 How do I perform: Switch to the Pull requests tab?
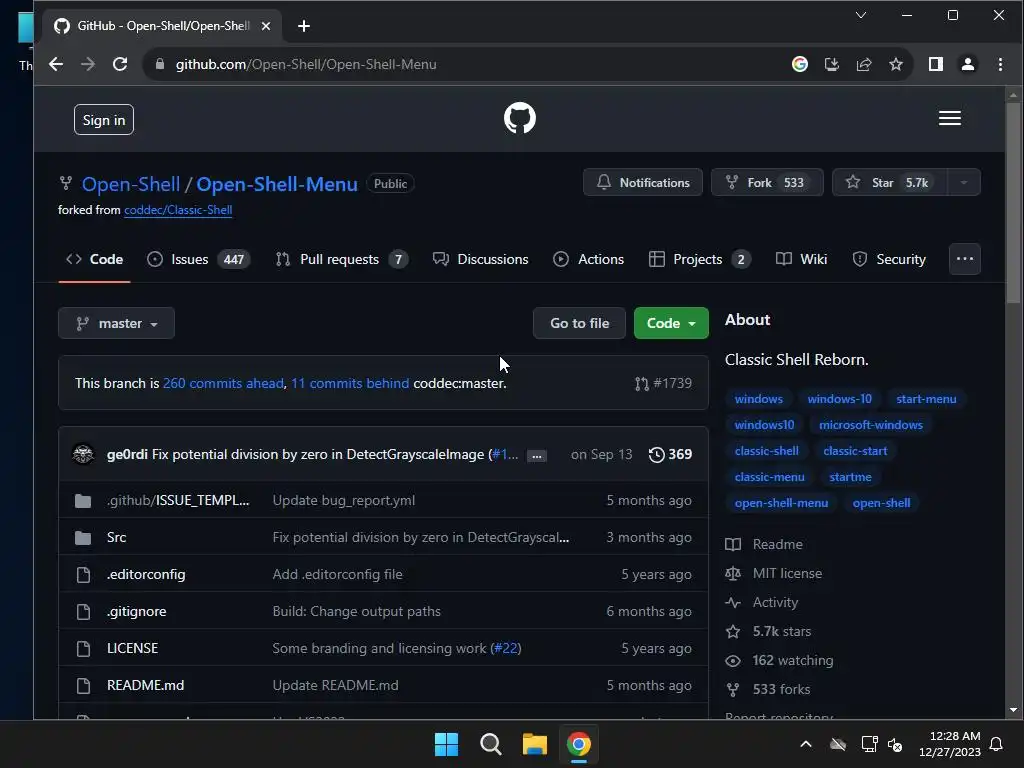pyautogui.click(x=342, y=259)
